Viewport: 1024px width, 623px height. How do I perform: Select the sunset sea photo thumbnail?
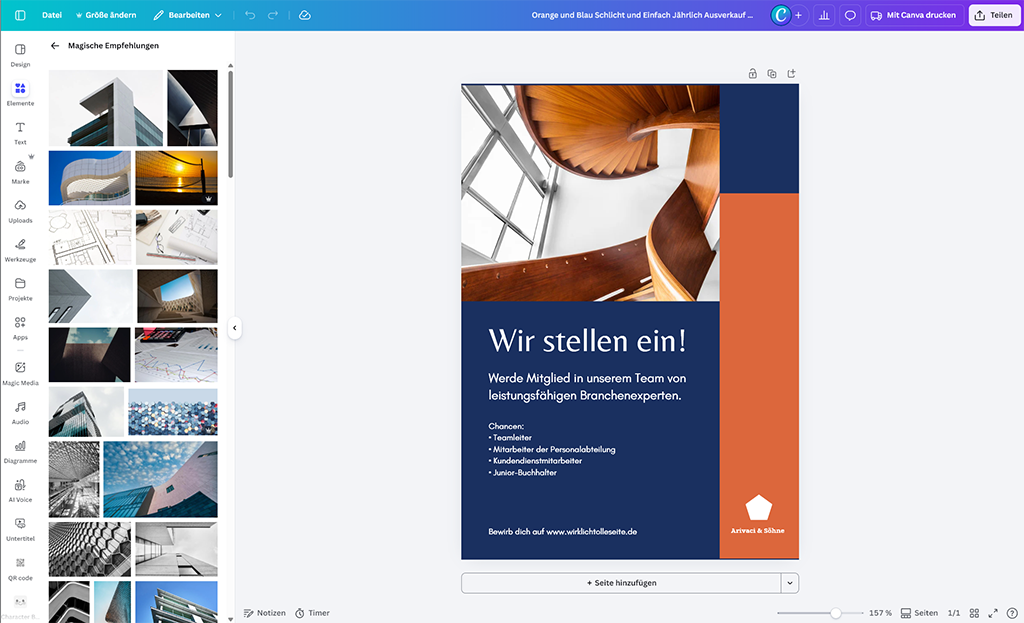[176, 178]
